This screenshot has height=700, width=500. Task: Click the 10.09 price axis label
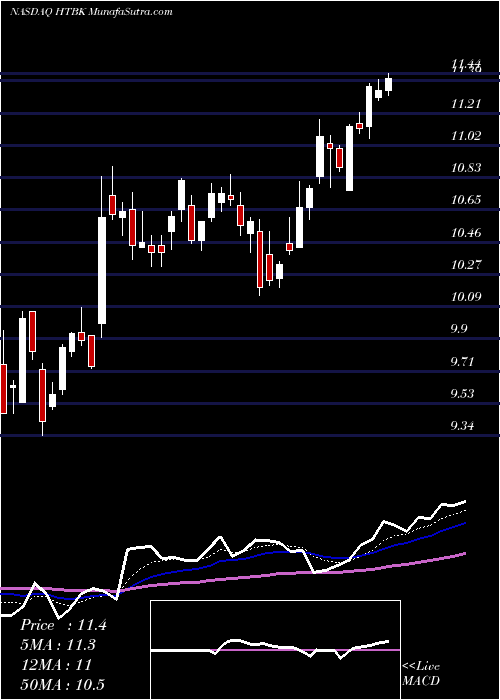pyautogui.click(x=466, y=297)
